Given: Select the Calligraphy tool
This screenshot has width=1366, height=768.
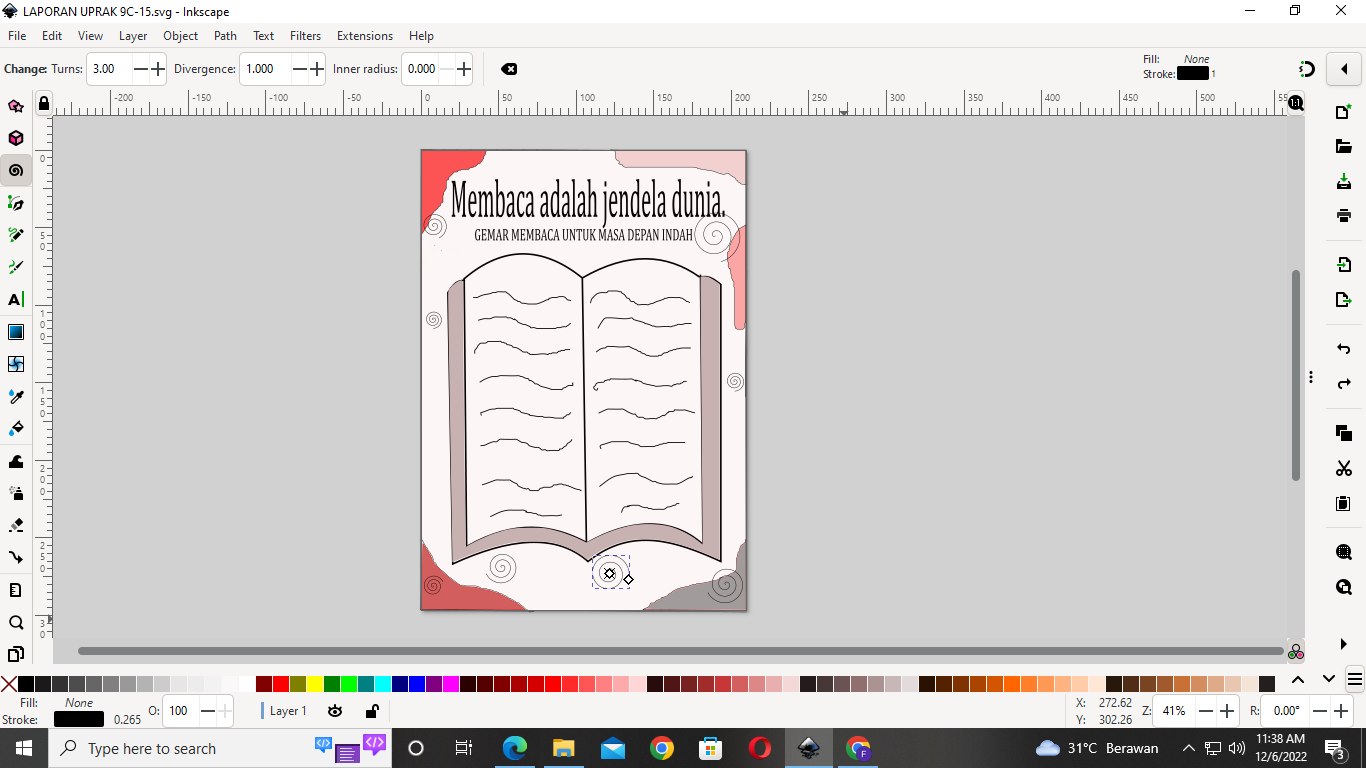Looking at the screenshot, I should tap(15, 267).
